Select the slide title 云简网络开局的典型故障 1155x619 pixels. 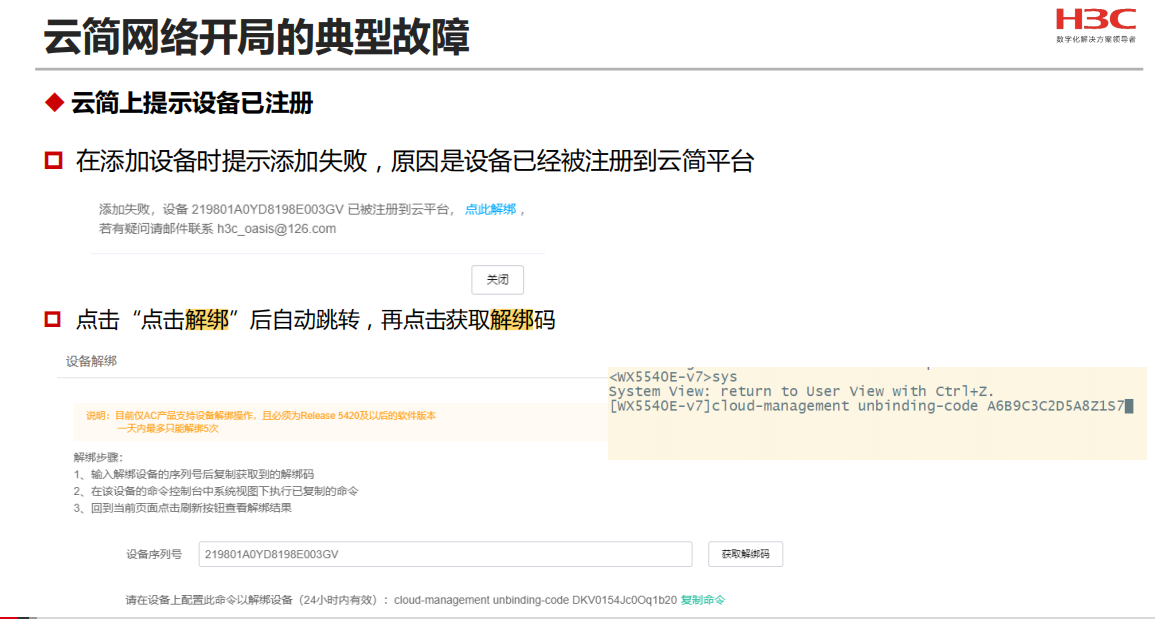[256, 37]
